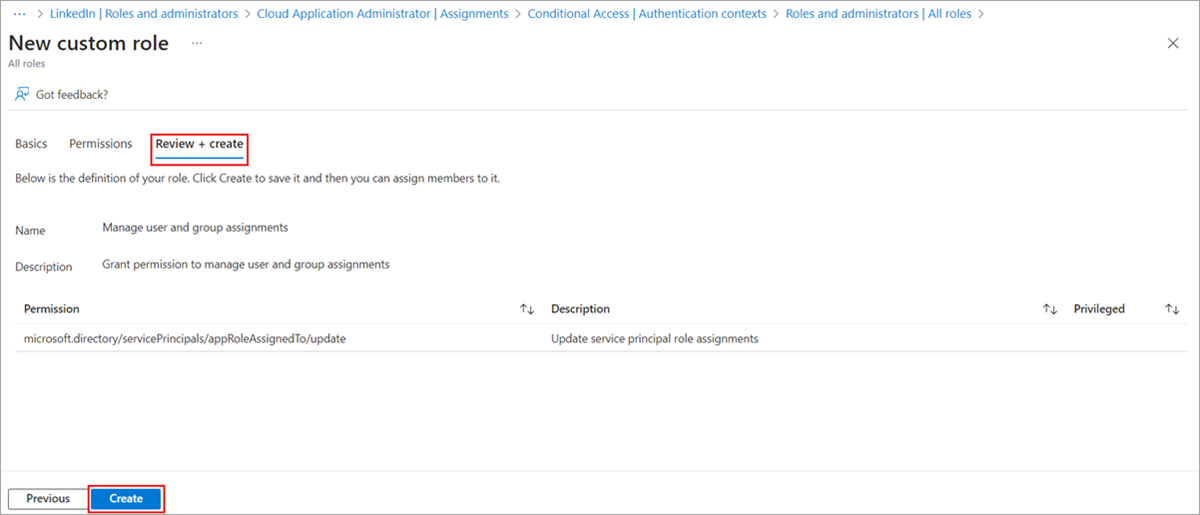Expand the collapsed breadcrumb ellipsis
Viewport: 1200px width, 515px height.
pyautogui.click(x=19, y=14)
